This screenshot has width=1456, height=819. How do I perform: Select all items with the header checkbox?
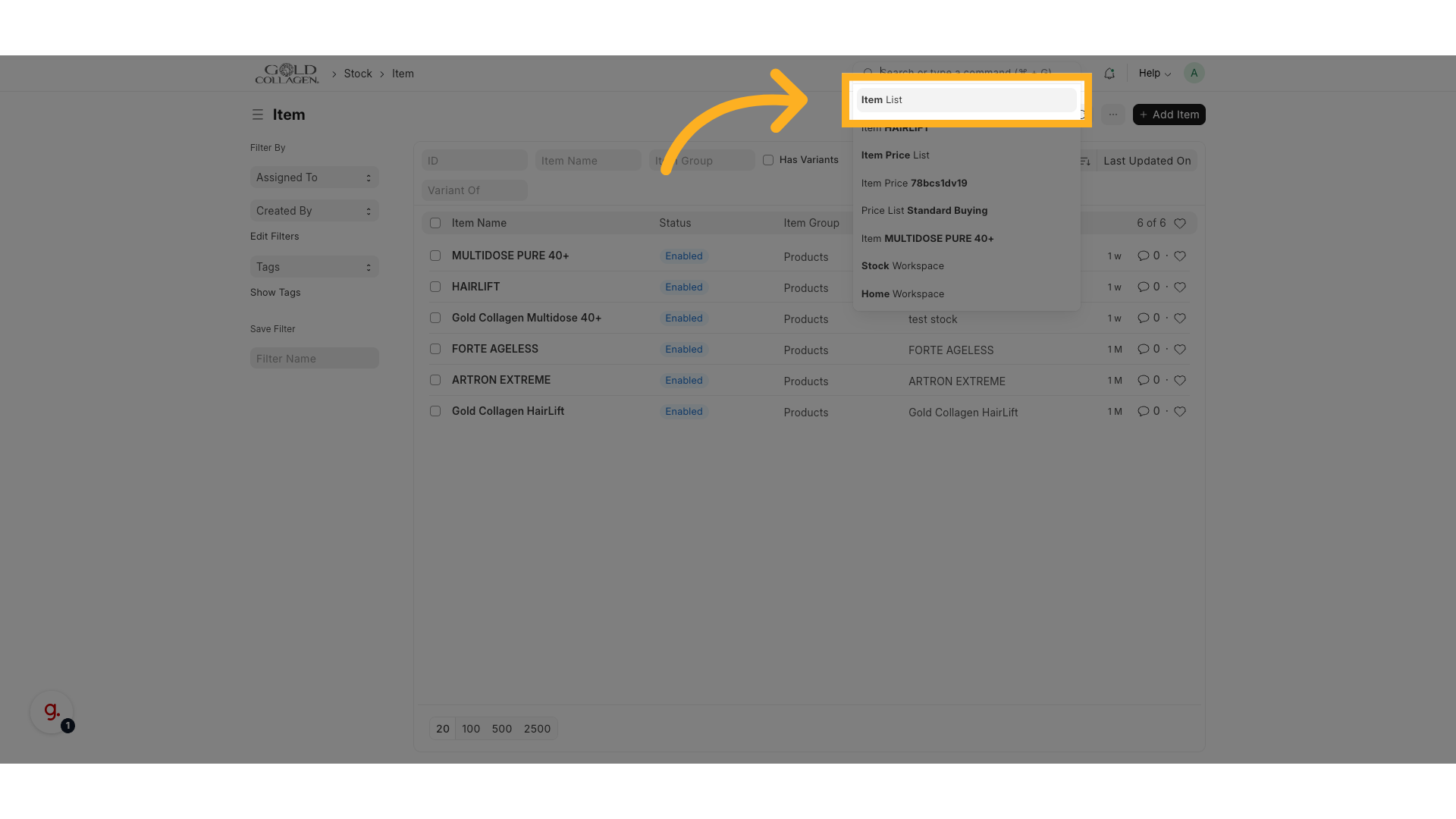pyautogui.click(x=435, y=223)
